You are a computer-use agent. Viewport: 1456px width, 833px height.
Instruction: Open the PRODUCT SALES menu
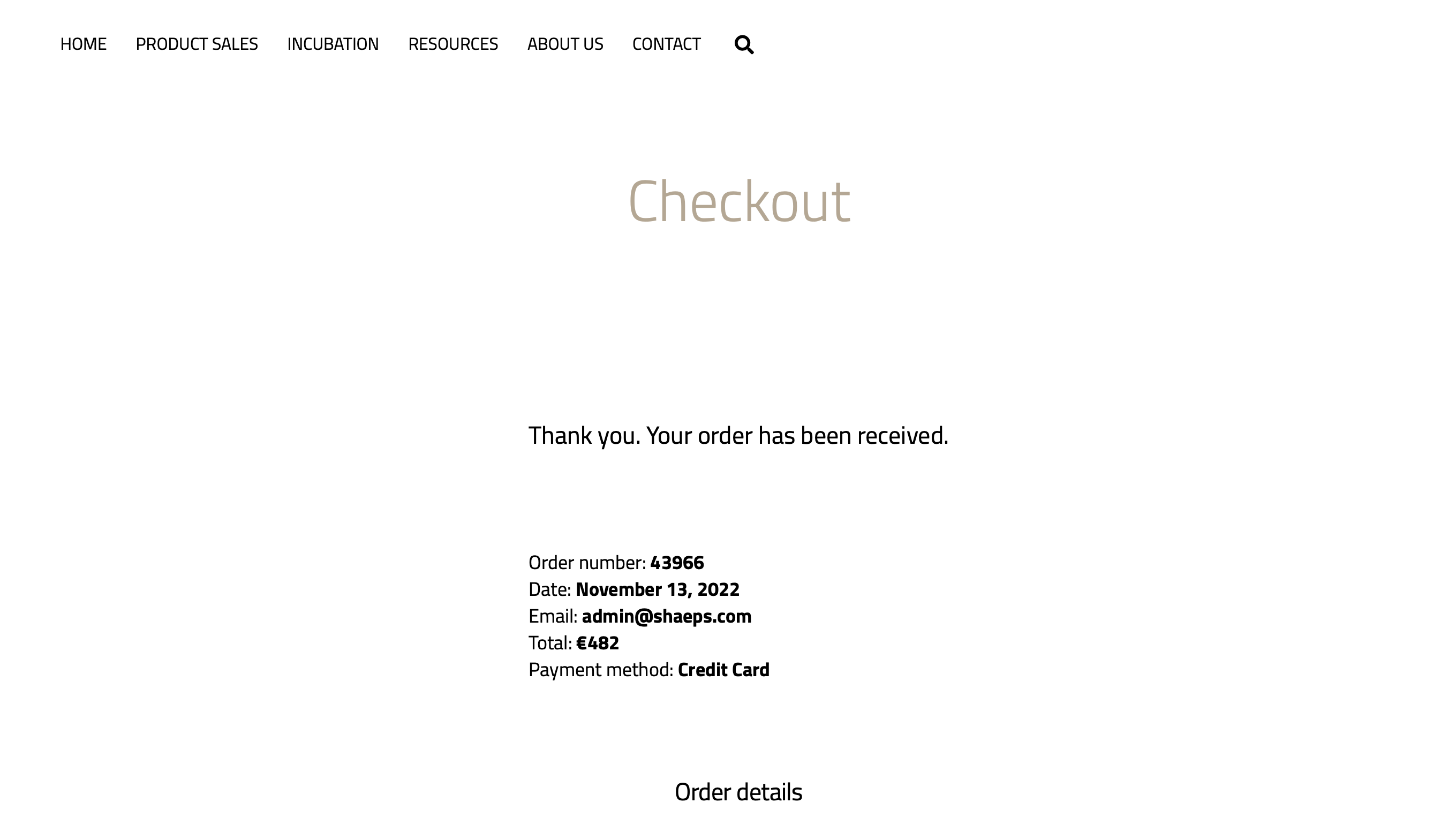197,44
